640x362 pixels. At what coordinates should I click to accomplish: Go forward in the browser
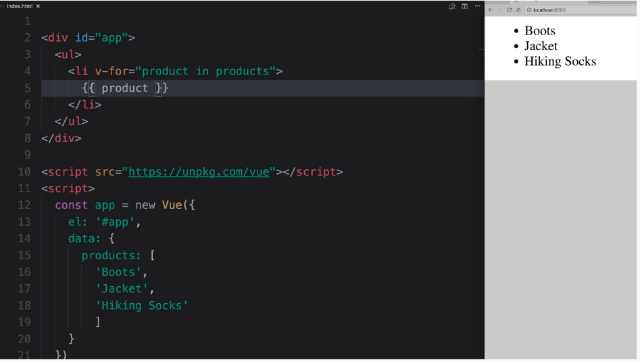500,10
